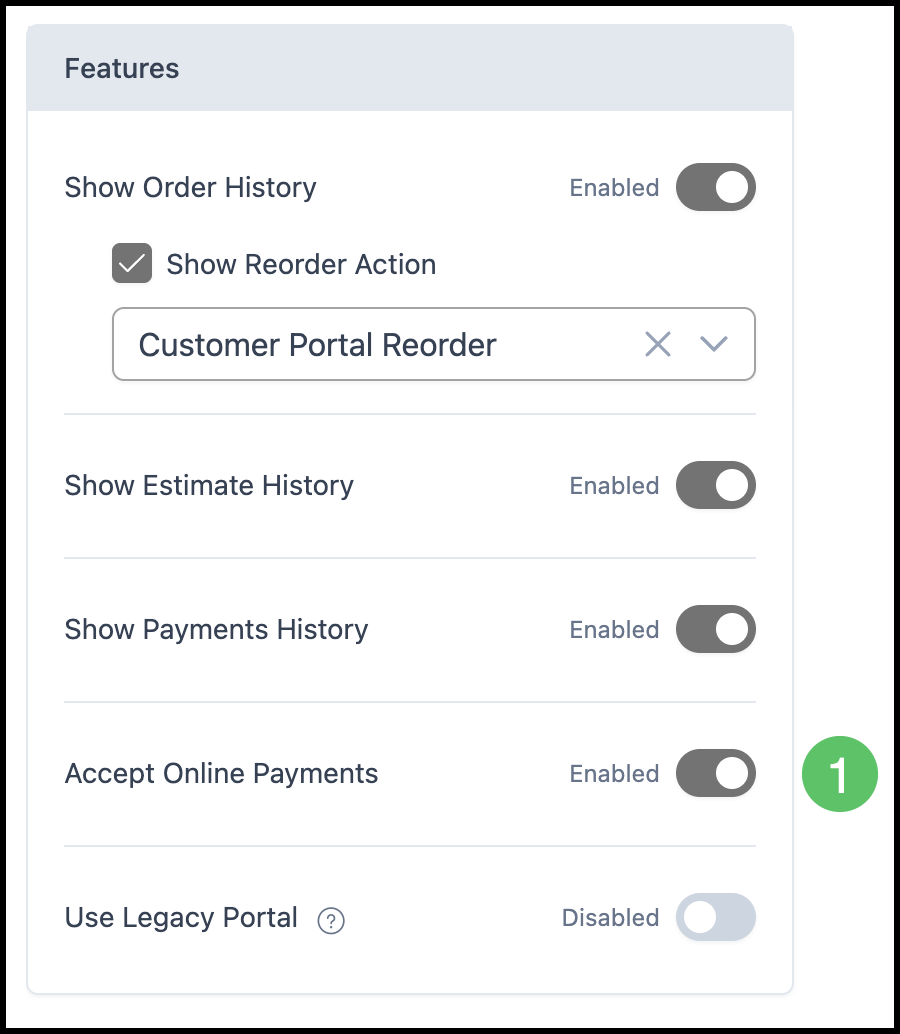Expand the reorder dropdown chevron
This screenshot has width=900, height=1034.
(713, 344)
